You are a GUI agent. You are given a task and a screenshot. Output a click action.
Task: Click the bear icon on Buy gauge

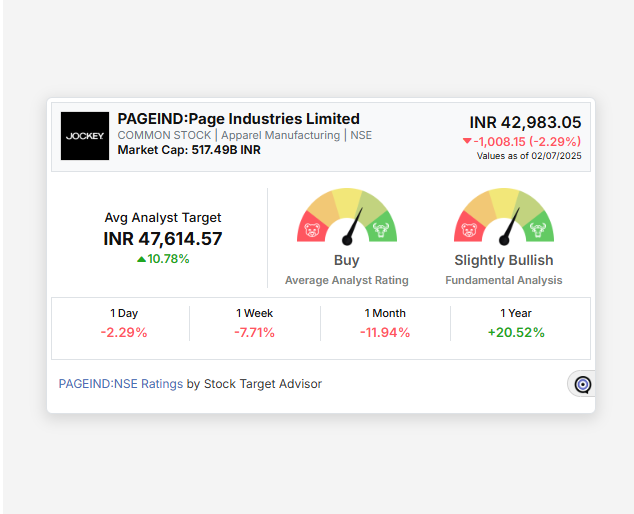pos(312,231)
